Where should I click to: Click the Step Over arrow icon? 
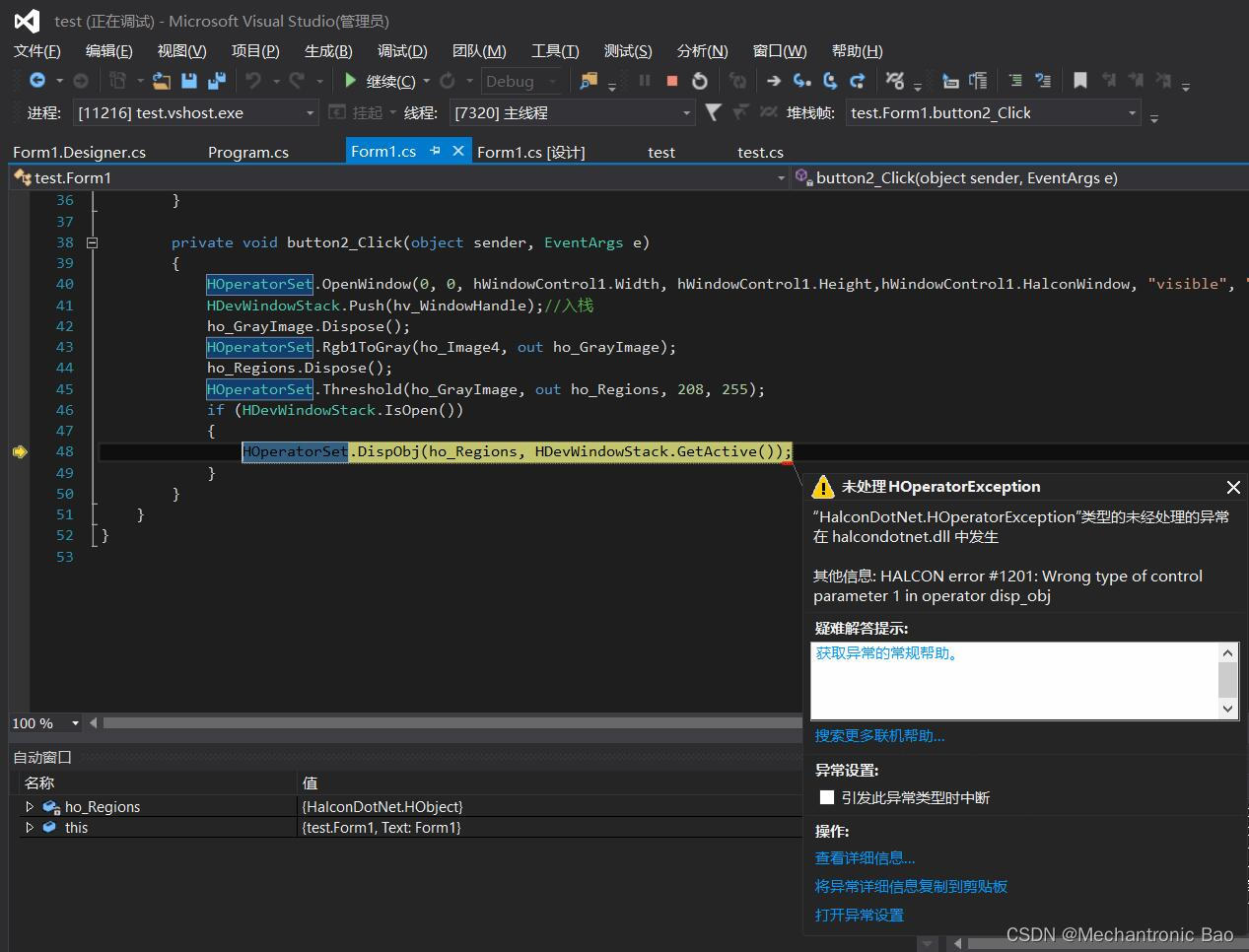[830, 81]
